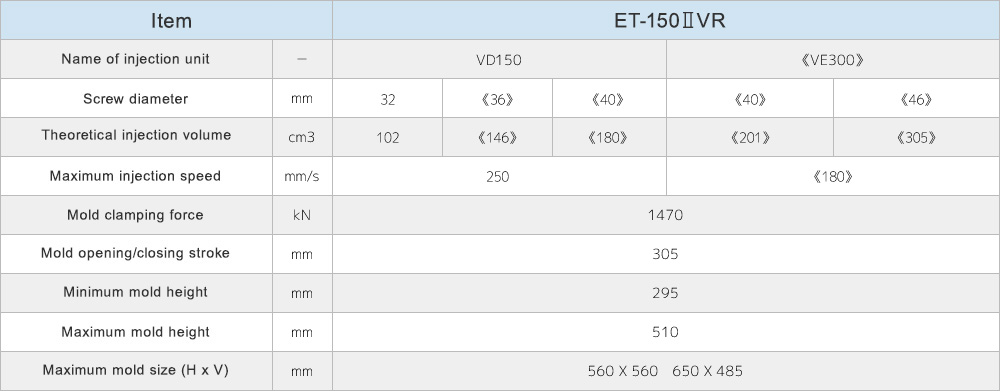Image resolution: width=1000 pixels, height=391 pixels.
Task: Click the Theoretical injection volume label
Action: [136, 135]
